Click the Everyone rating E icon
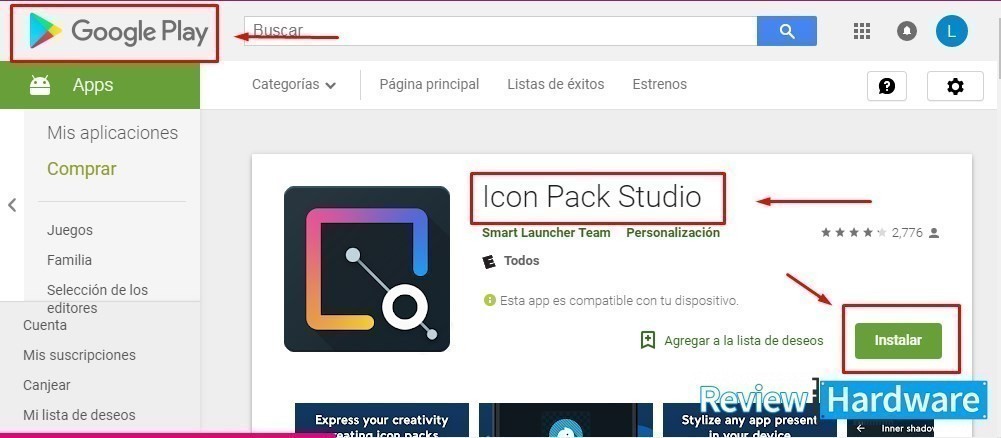 (490, 261)
